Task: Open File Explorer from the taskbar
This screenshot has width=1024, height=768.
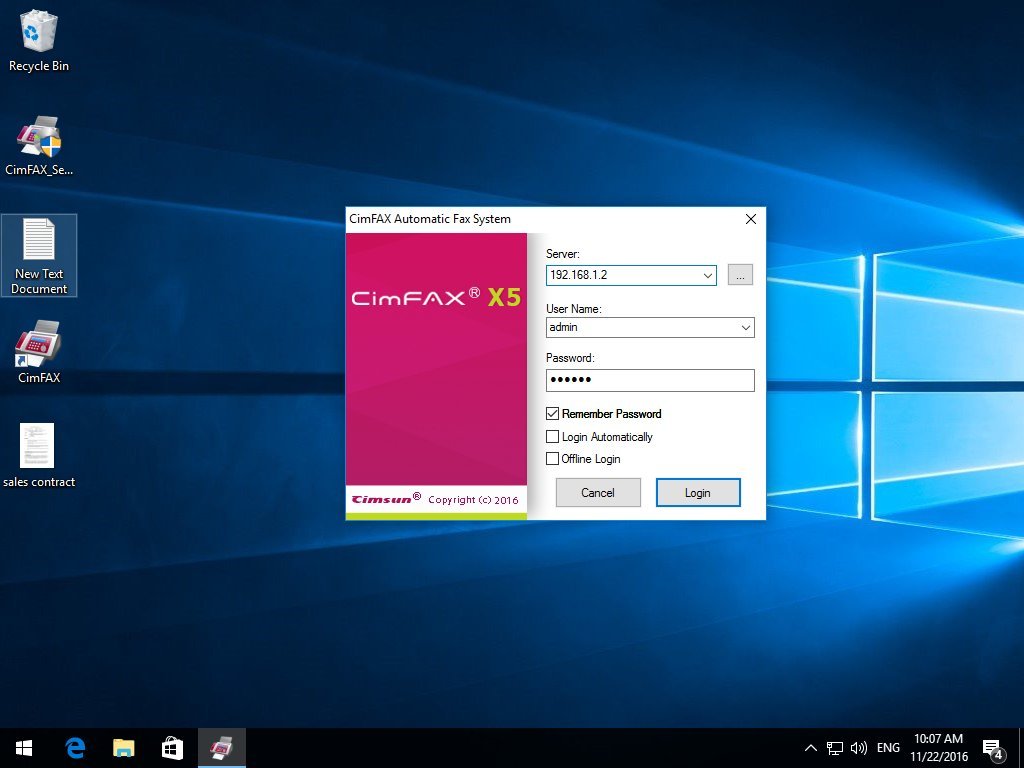Action: tap(123, 747)
